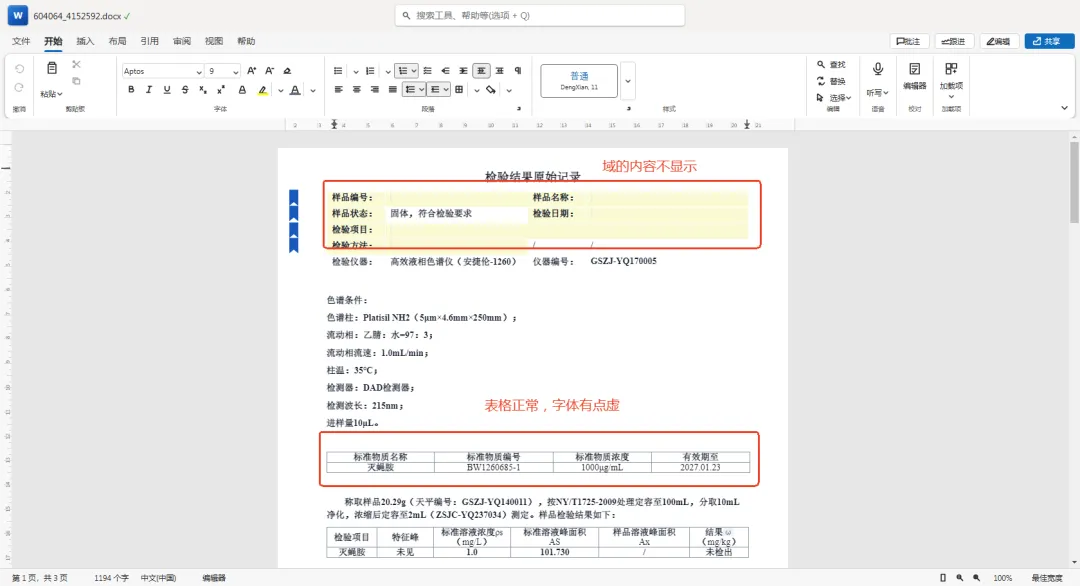Click the paste clipboard icon
The width and height of the screenshot is (1080, 586).
52,68
